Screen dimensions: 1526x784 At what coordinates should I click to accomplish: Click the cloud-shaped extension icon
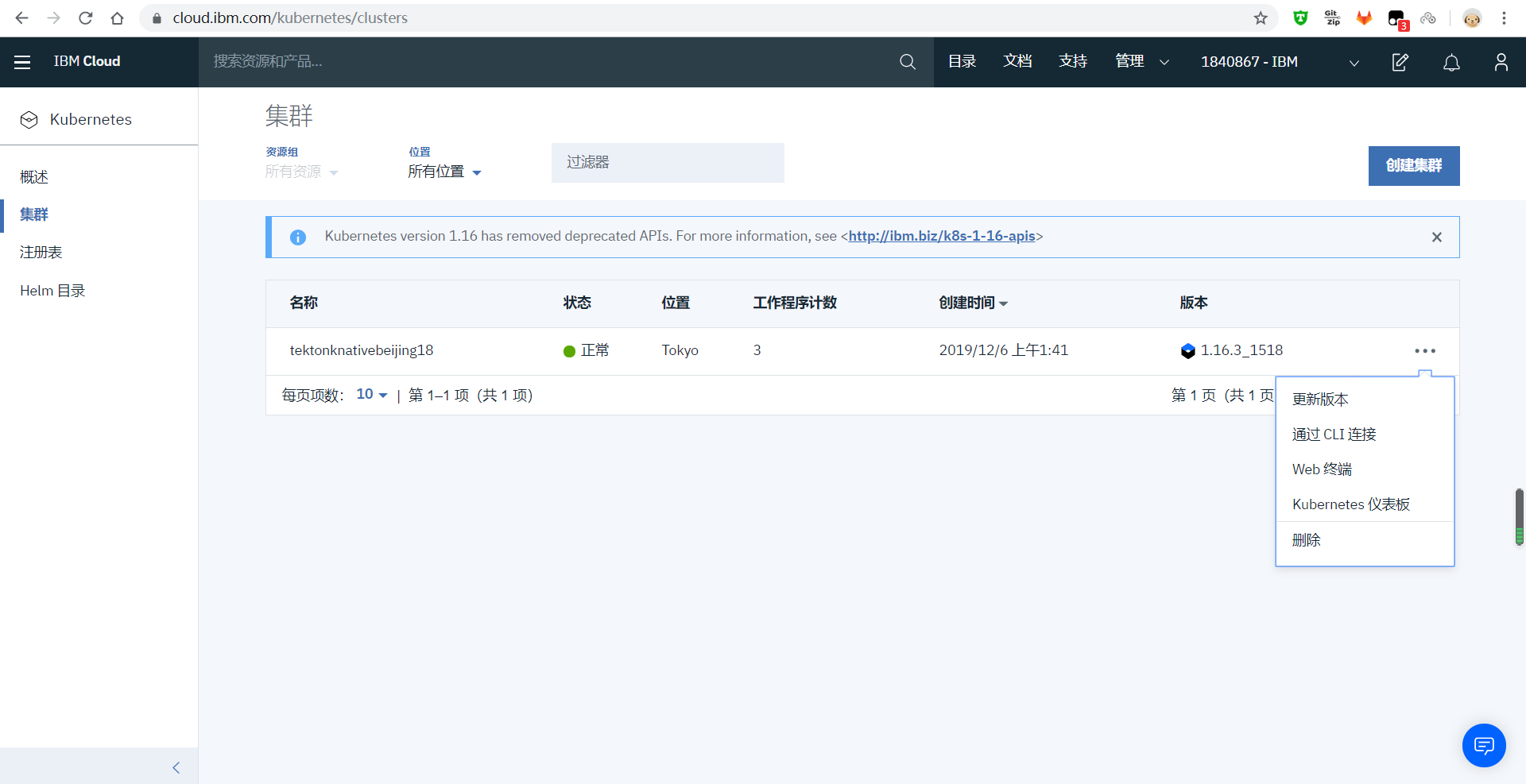pos(1428,17)
